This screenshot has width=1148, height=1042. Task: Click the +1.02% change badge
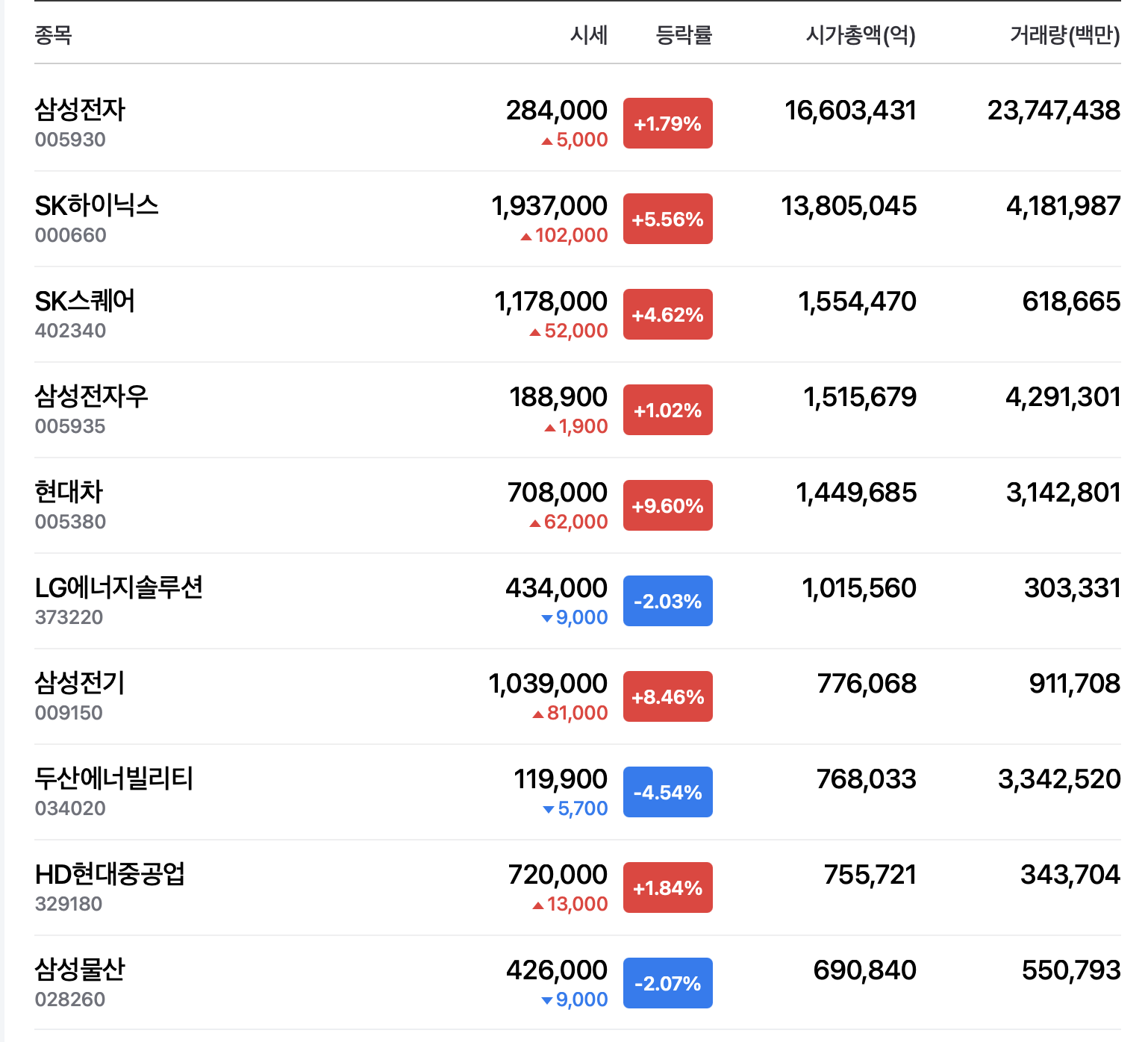(668, 410)
